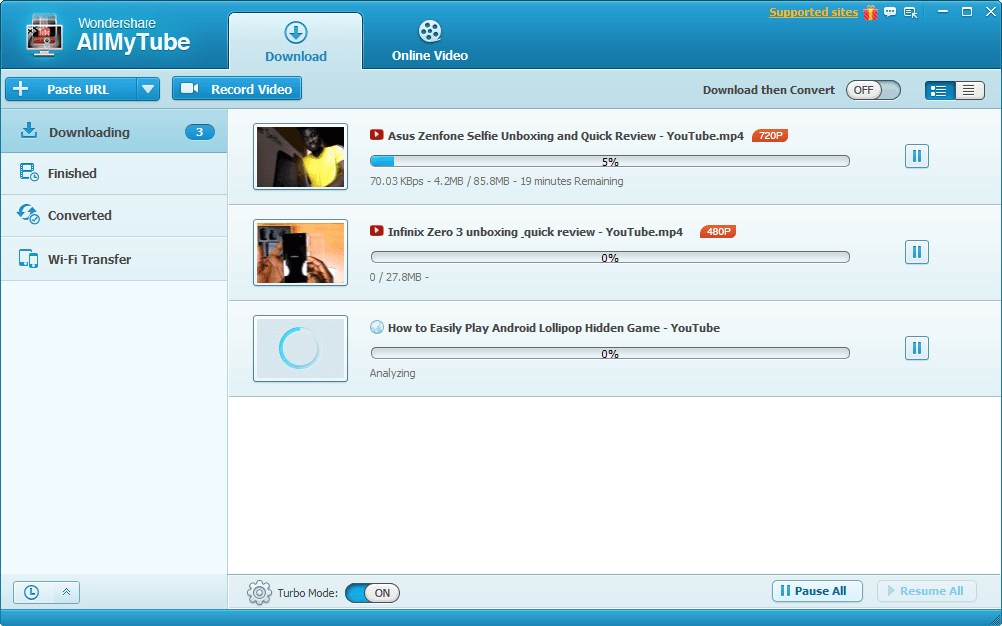This screenshot has height=626, width=1002.
Task: Click Infinix Zero 3 progress bar
Action: [610, 257]
